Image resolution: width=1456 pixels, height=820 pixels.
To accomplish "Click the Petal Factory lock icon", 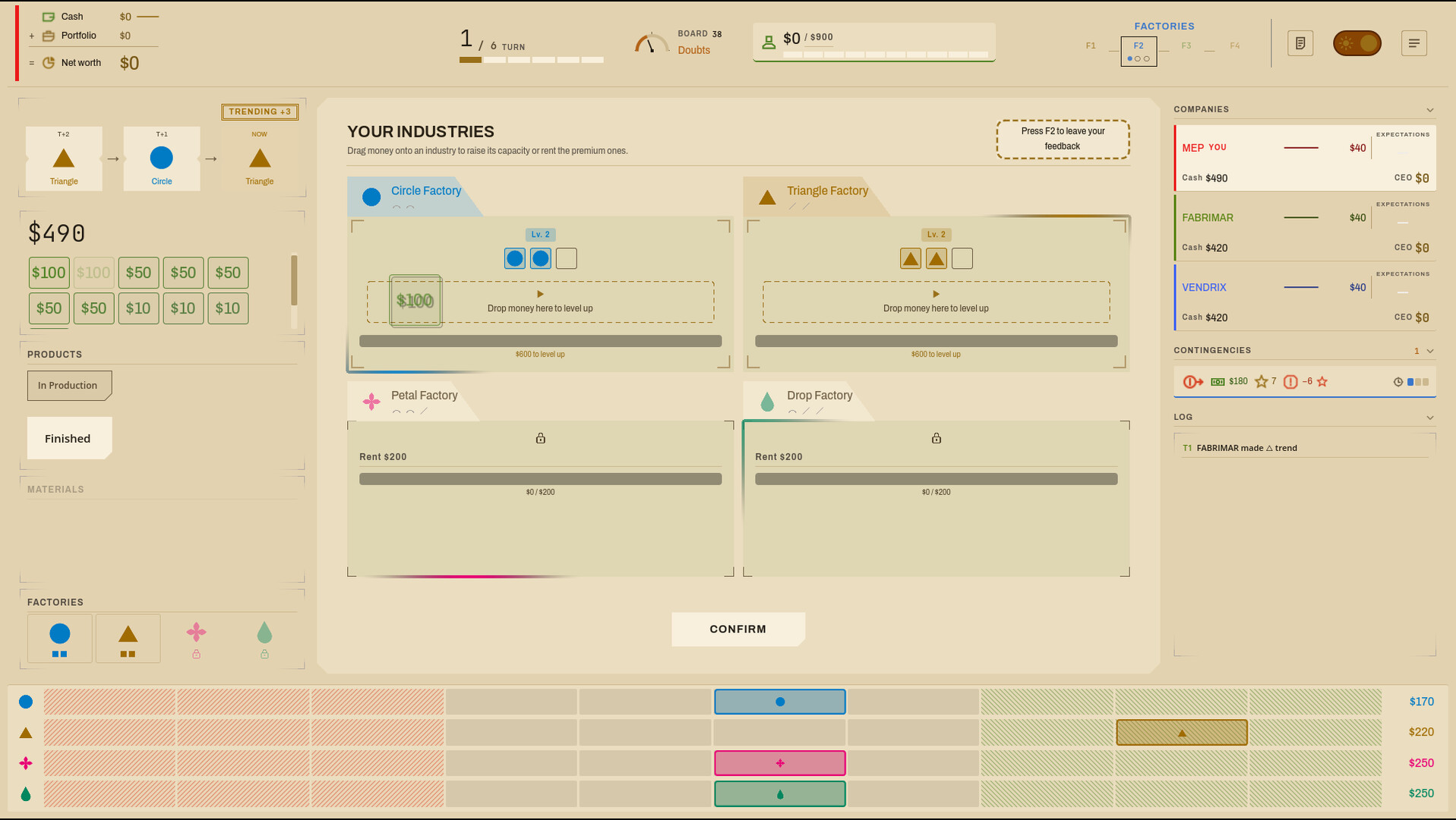I will pos(541,438).
